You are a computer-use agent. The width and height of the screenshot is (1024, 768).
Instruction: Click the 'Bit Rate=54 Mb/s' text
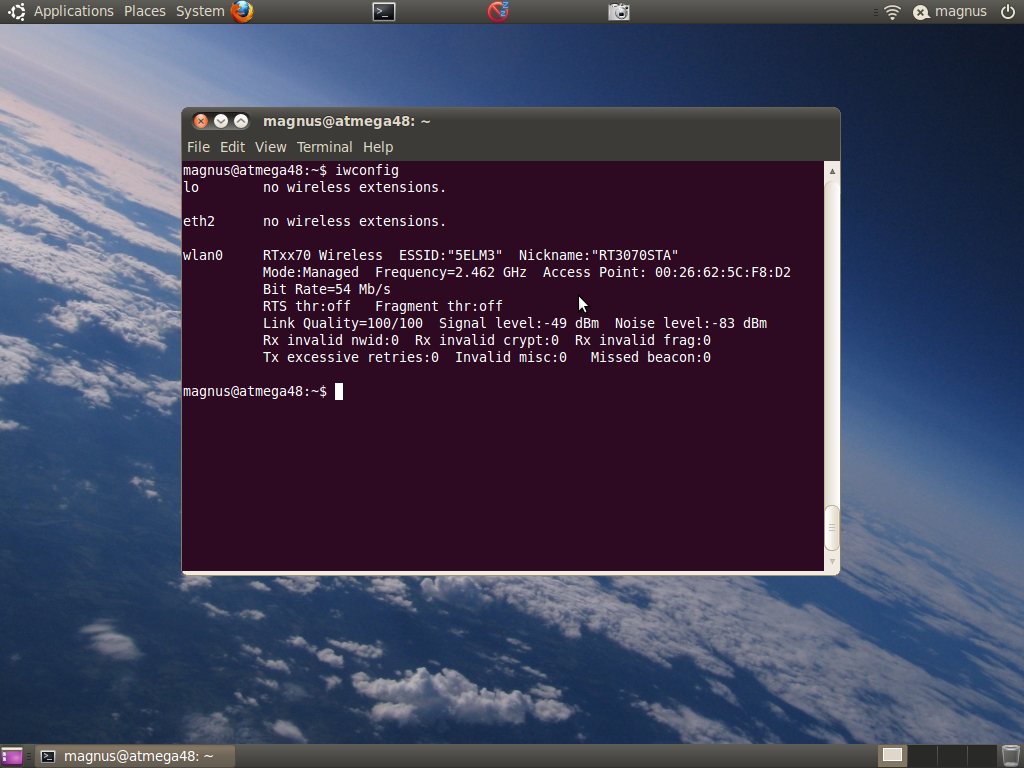pos(327,289)
